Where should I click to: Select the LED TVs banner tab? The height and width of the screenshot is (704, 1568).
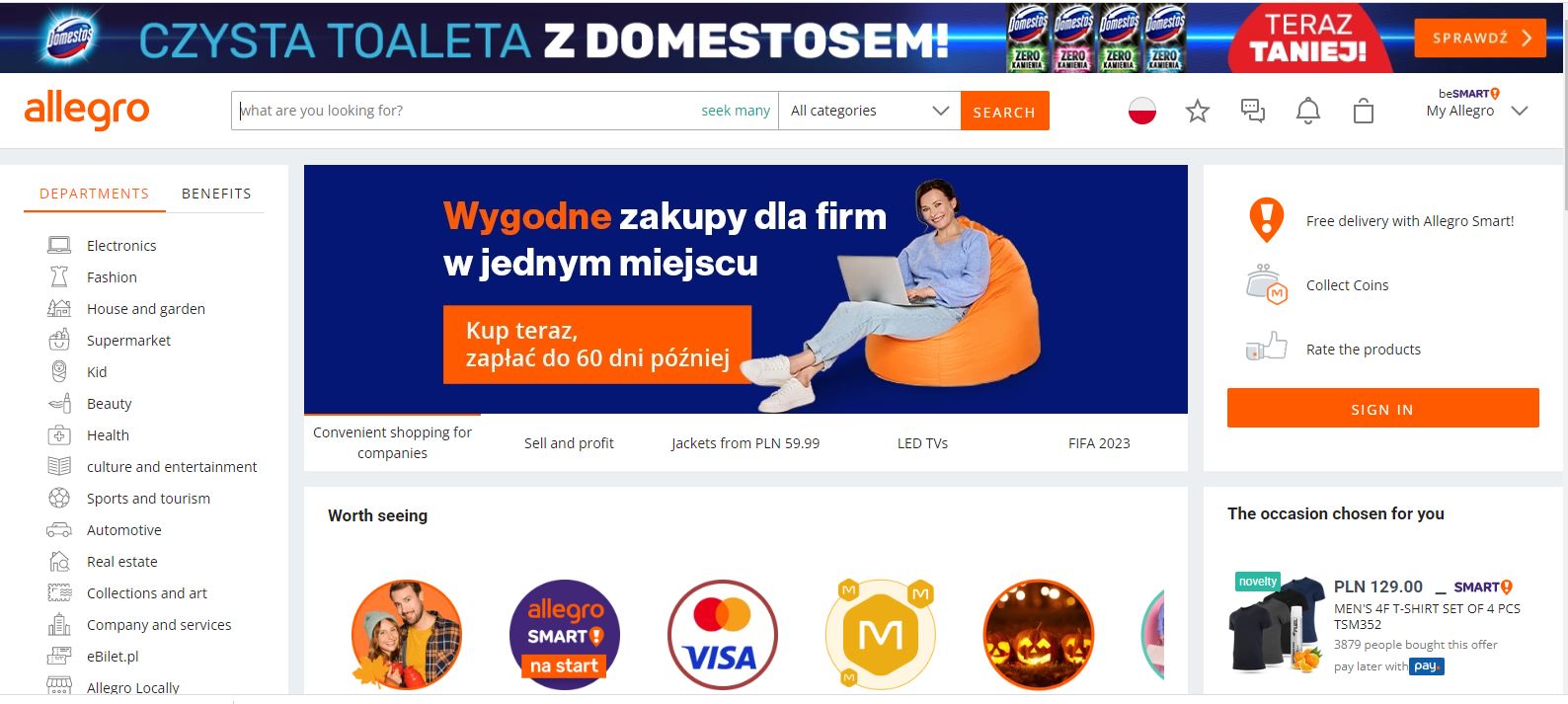[x=922, y=443]
